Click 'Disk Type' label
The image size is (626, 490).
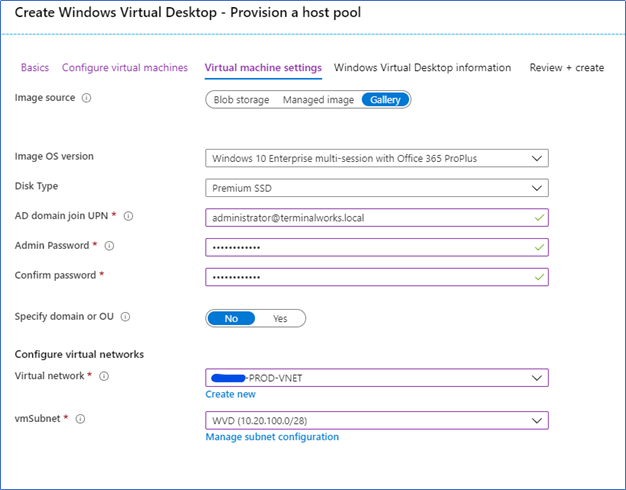pyautogui.click(x=36, y=186)
